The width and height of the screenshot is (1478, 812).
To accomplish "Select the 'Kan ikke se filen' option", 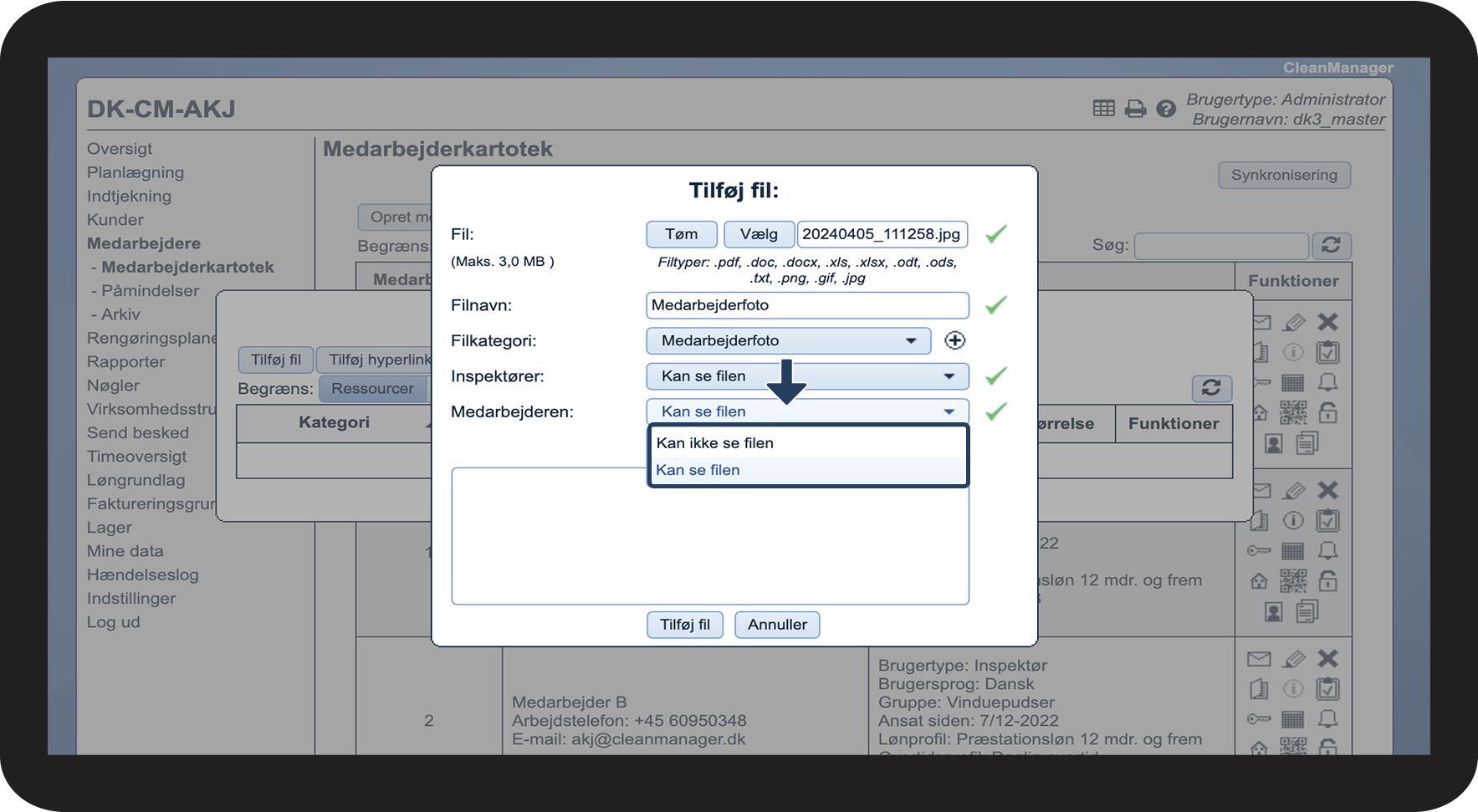I will [808, 443].
